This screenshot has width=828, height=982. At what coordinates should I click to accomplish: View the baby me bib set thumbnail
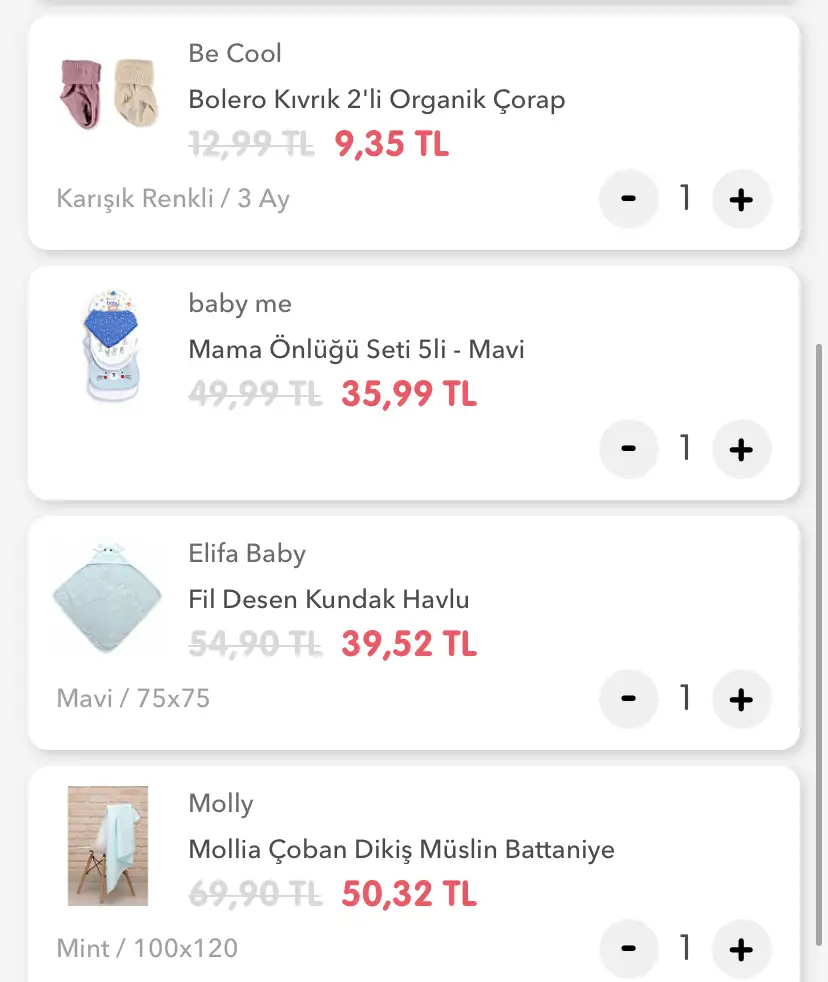pos(107,347)
